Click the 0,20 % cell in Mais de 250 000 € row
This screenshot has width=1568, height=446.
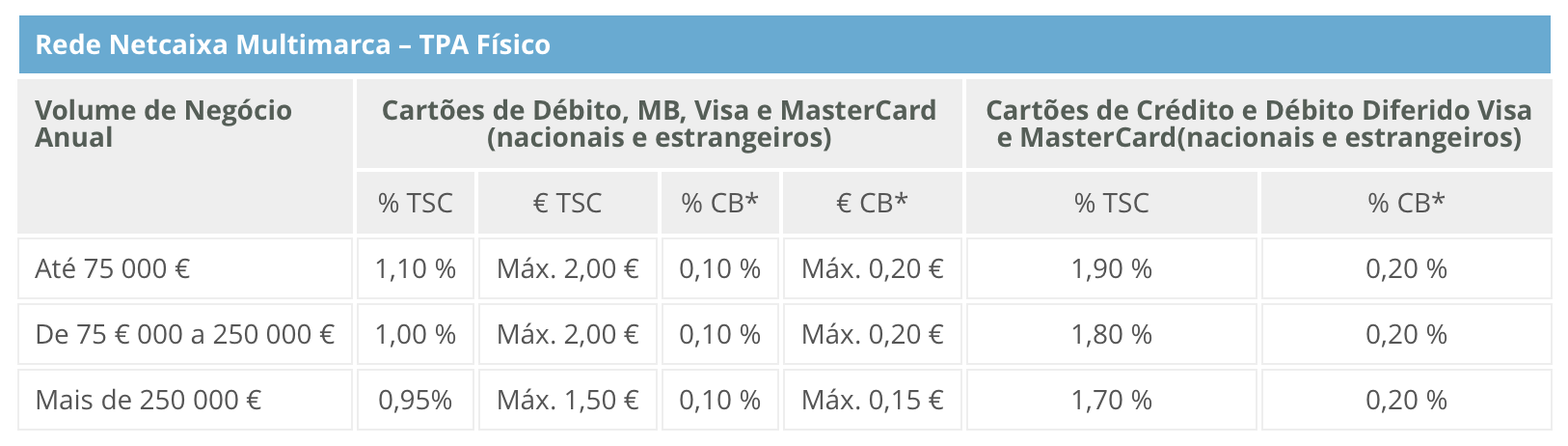tap(1406, 400)
